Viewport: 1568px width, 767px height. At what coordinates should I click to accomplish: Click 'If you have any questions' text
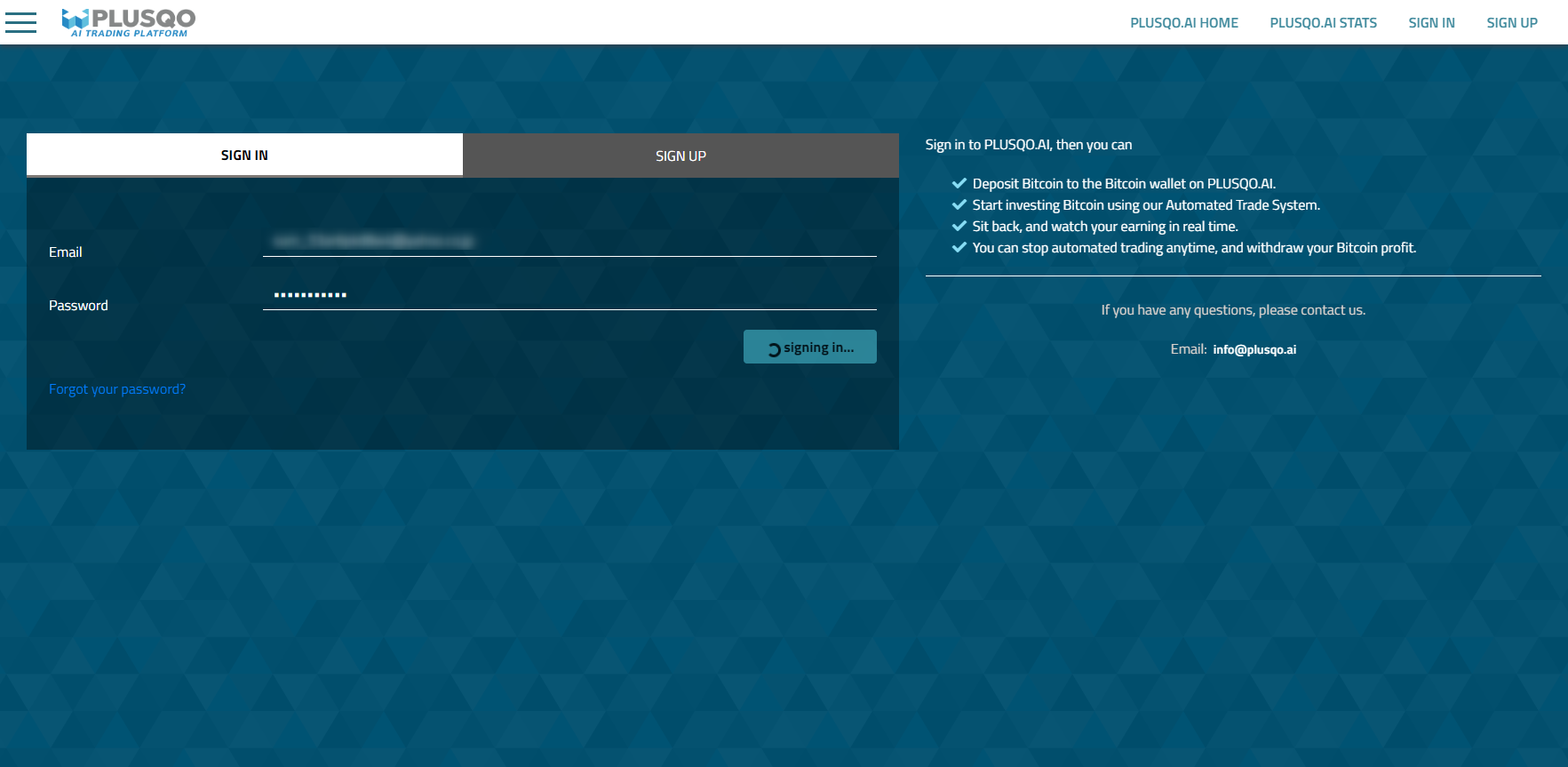tap(1233, 310)
